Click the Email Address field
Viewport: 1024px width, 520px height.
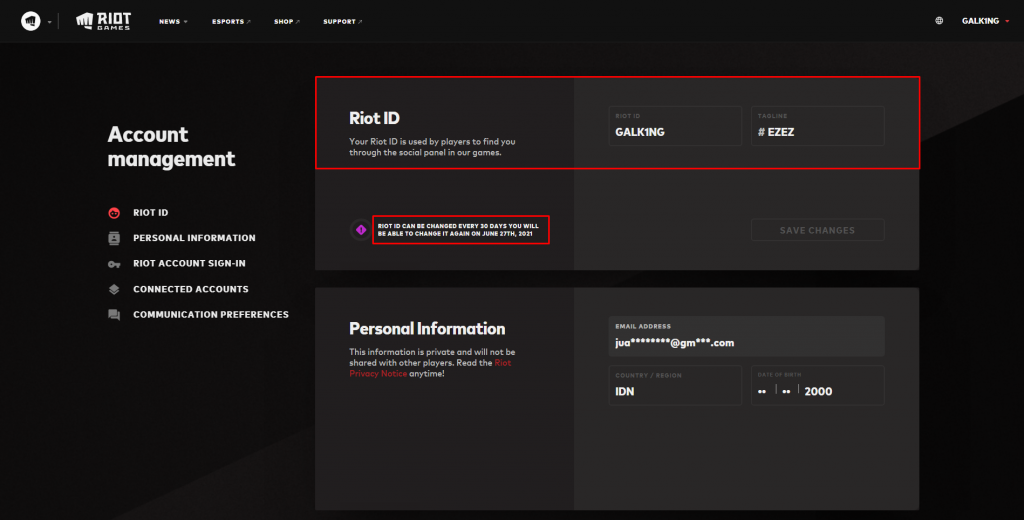point(746,337)
